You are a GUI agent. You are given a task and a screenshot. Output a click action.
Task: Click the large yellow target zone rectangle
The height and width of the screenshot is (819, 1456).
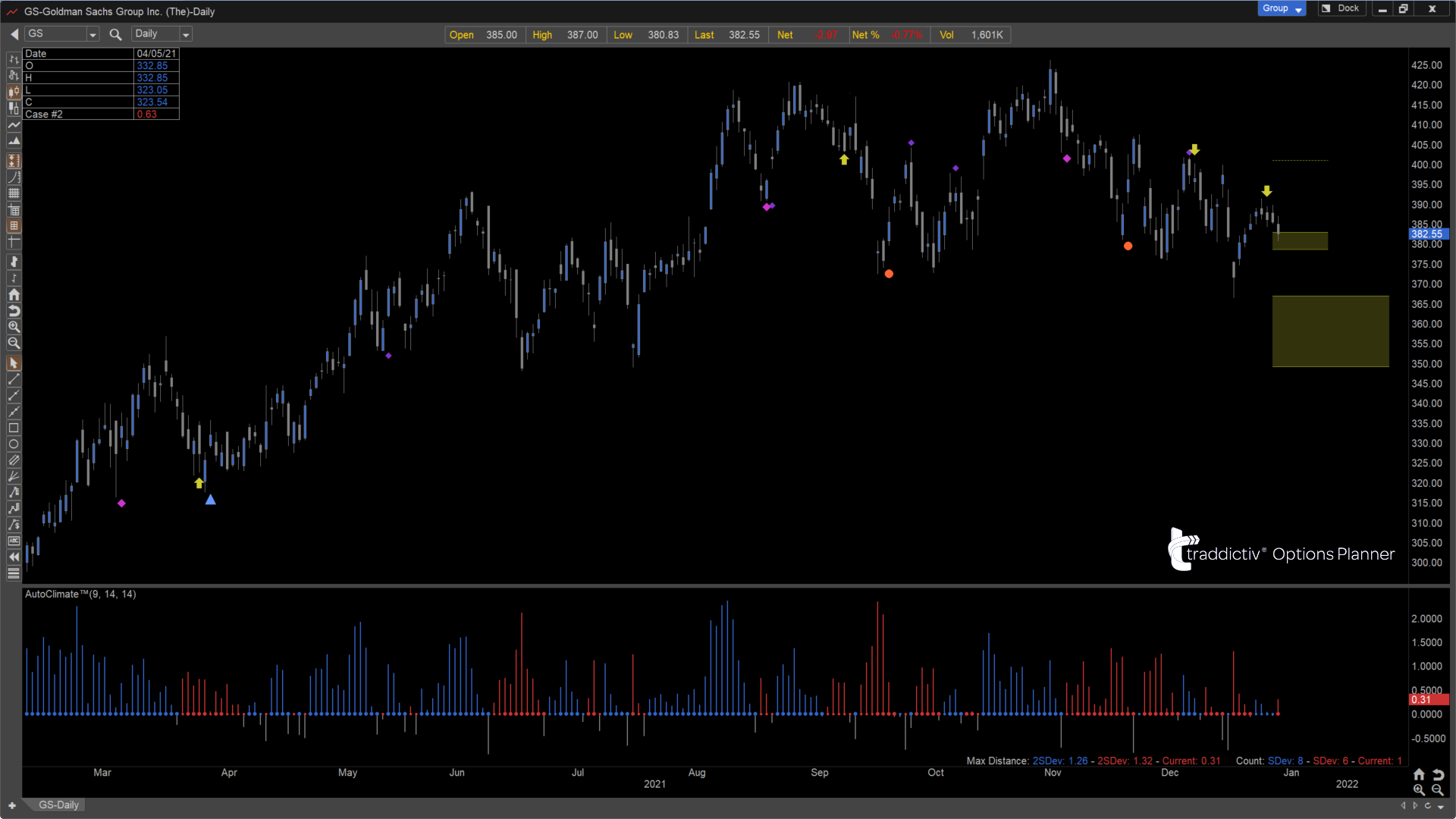coord(1331,331)
